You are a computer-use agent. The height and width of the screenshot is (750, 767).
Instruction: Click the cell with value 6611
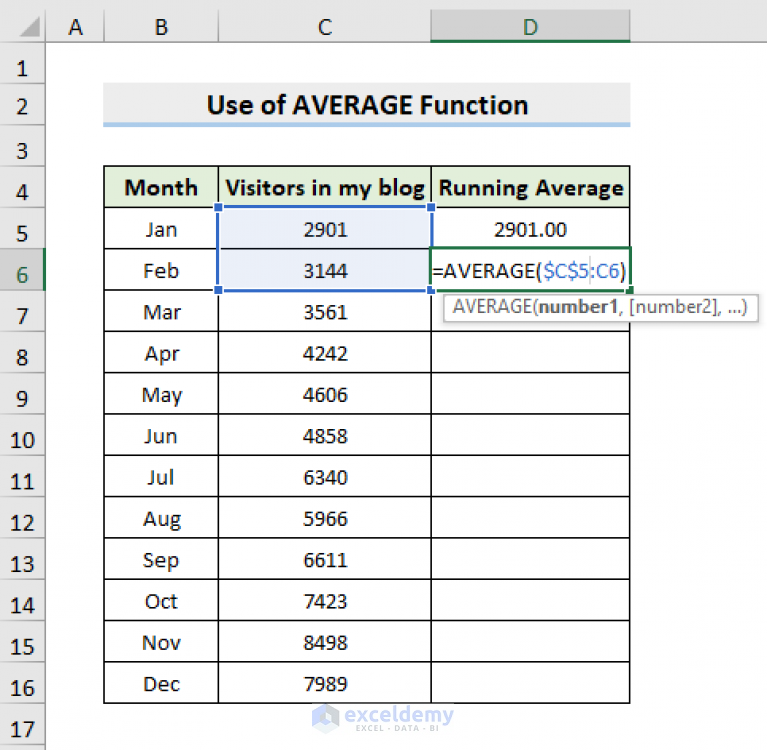324,559
